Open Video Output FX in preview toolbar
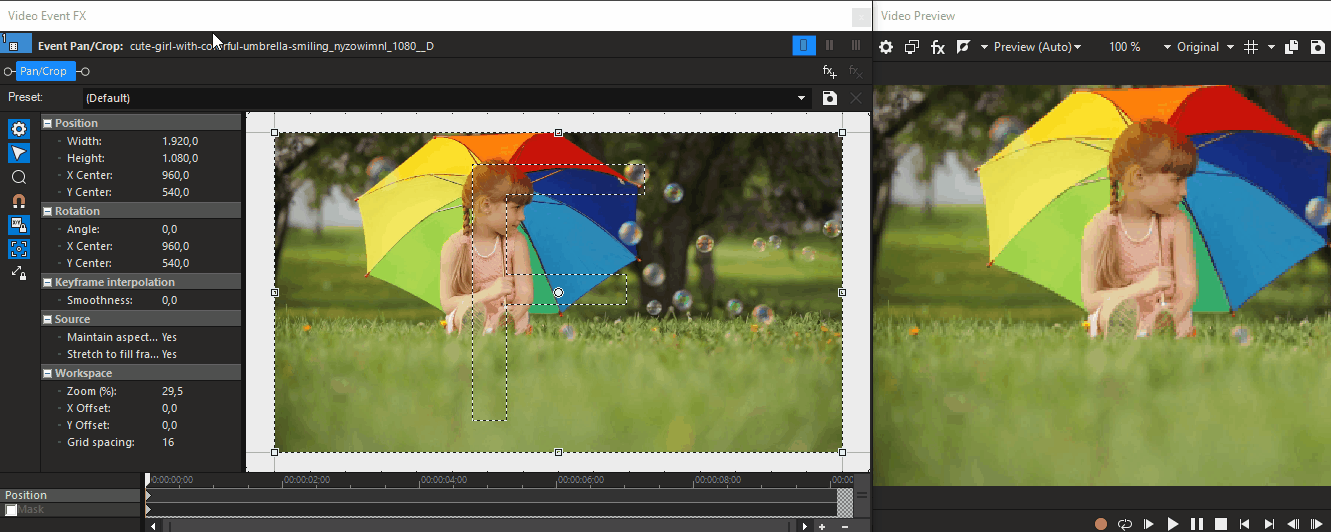 coord(937,47)
